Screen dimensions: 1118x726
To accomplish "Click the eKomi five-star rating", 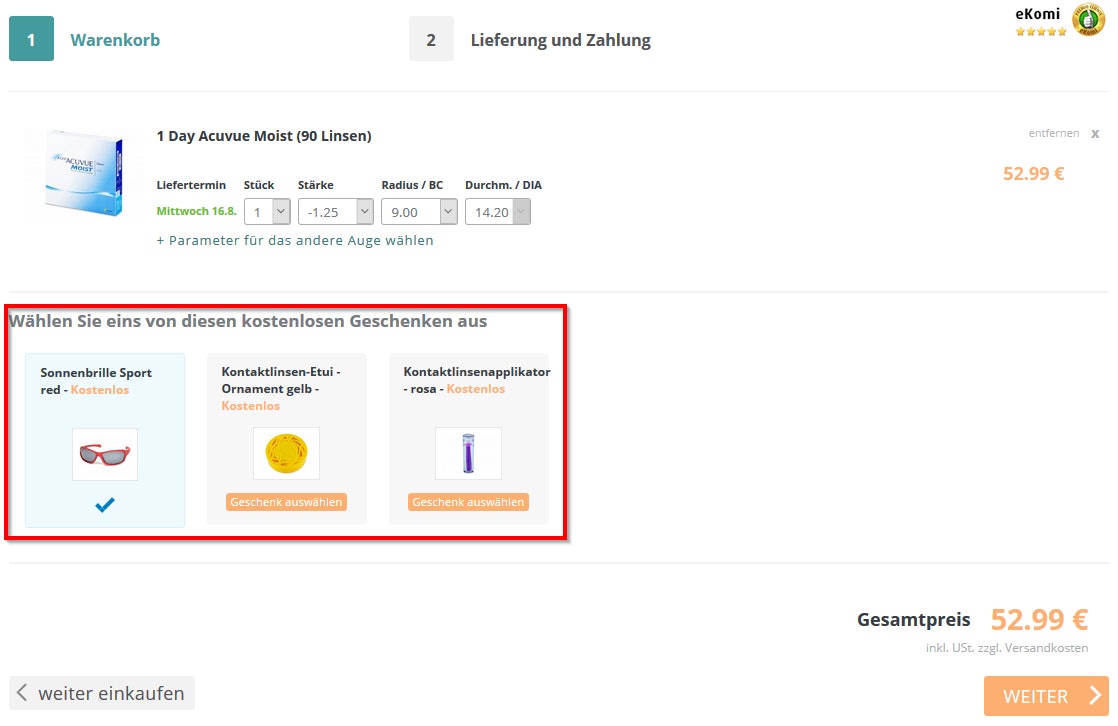I will point(1041,31).
